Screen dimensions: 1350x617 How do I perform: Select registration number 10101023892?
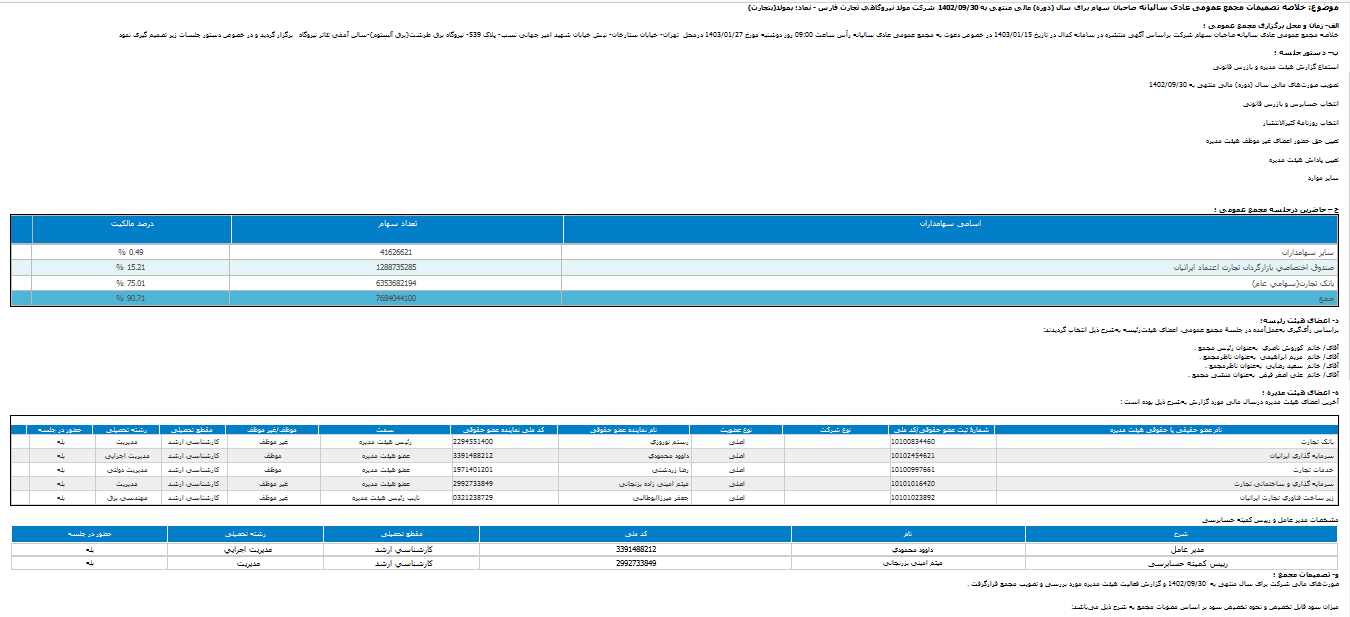tap(913, 497)
